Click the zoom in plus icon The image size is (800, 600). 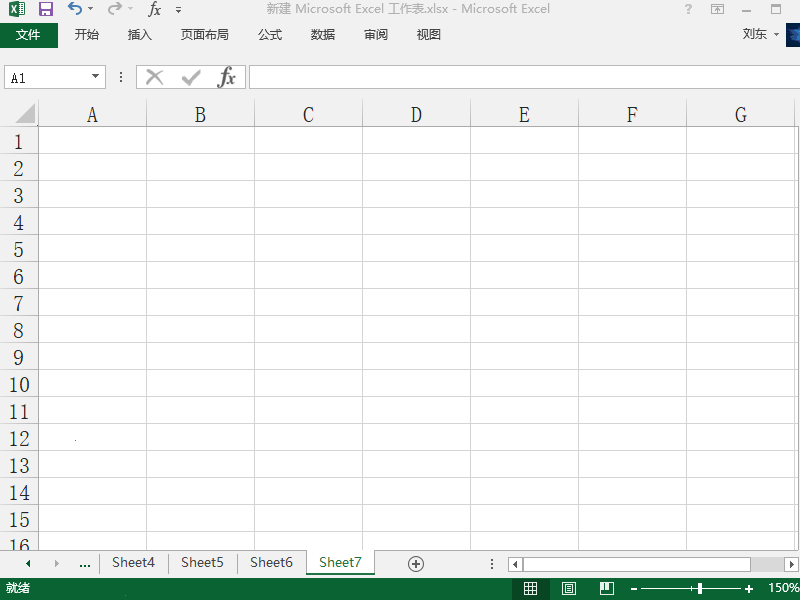click(x=749, y=589)
